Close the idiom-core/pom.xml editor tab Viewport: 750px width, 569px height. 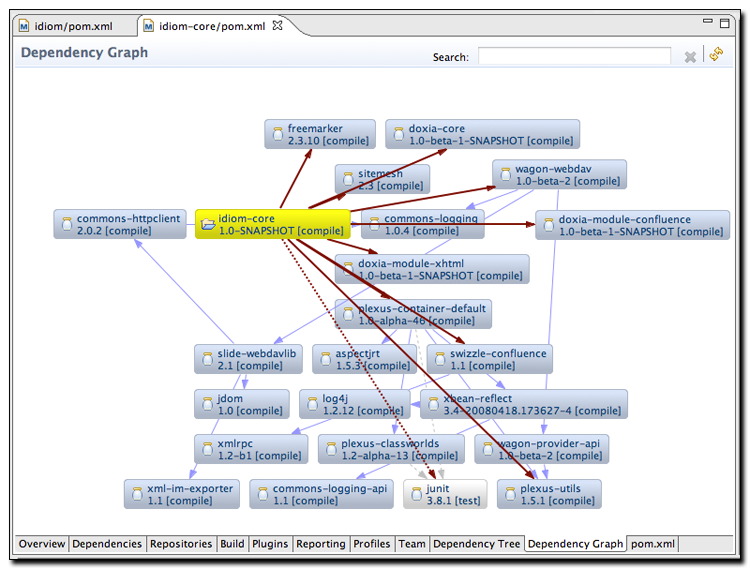tap(279, 25)
